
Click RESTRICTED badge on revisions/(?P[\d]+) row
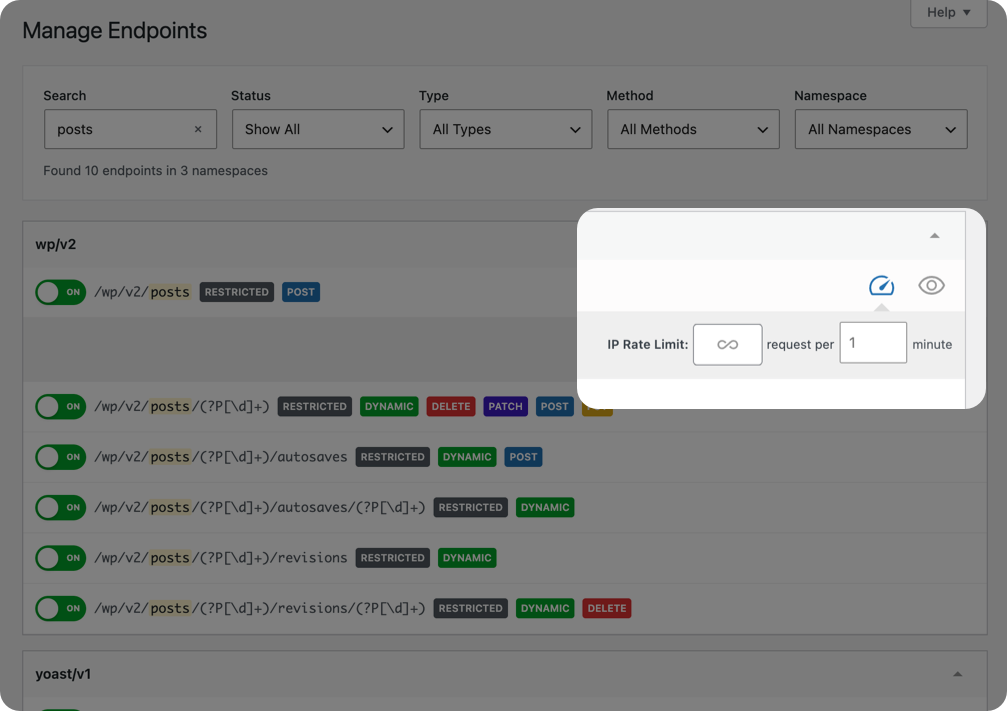tap(471, 608)
